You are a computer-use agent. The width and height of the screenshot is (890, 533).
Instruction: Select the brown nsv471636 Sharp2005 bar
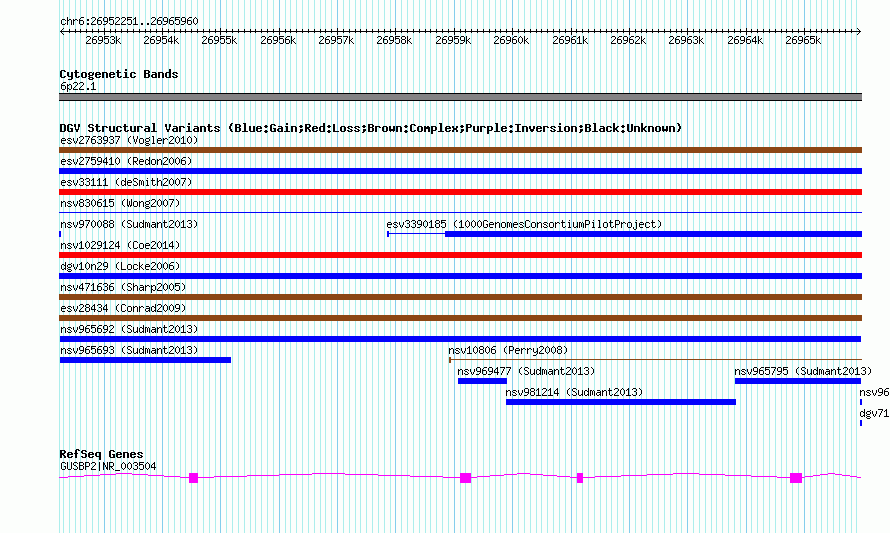[460, 297]
